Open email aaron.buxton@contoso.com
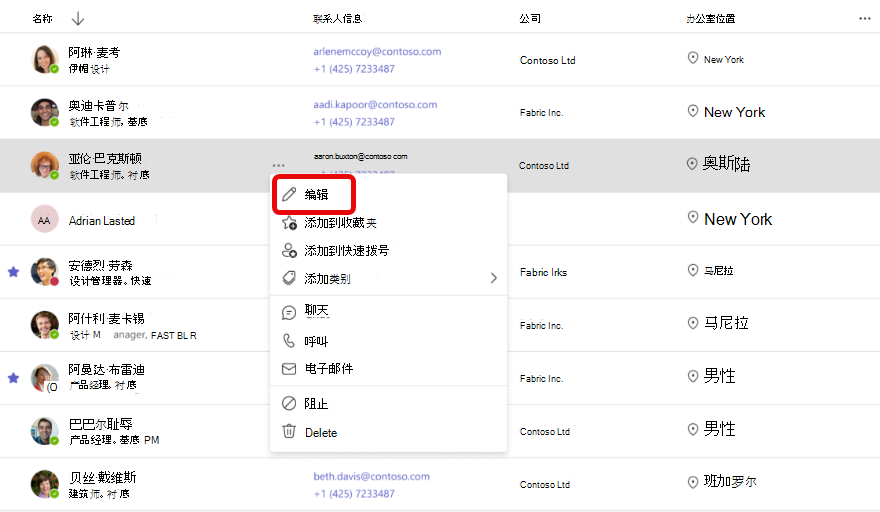The height and width of the screenshot is (512, 880). click(360, 157)
